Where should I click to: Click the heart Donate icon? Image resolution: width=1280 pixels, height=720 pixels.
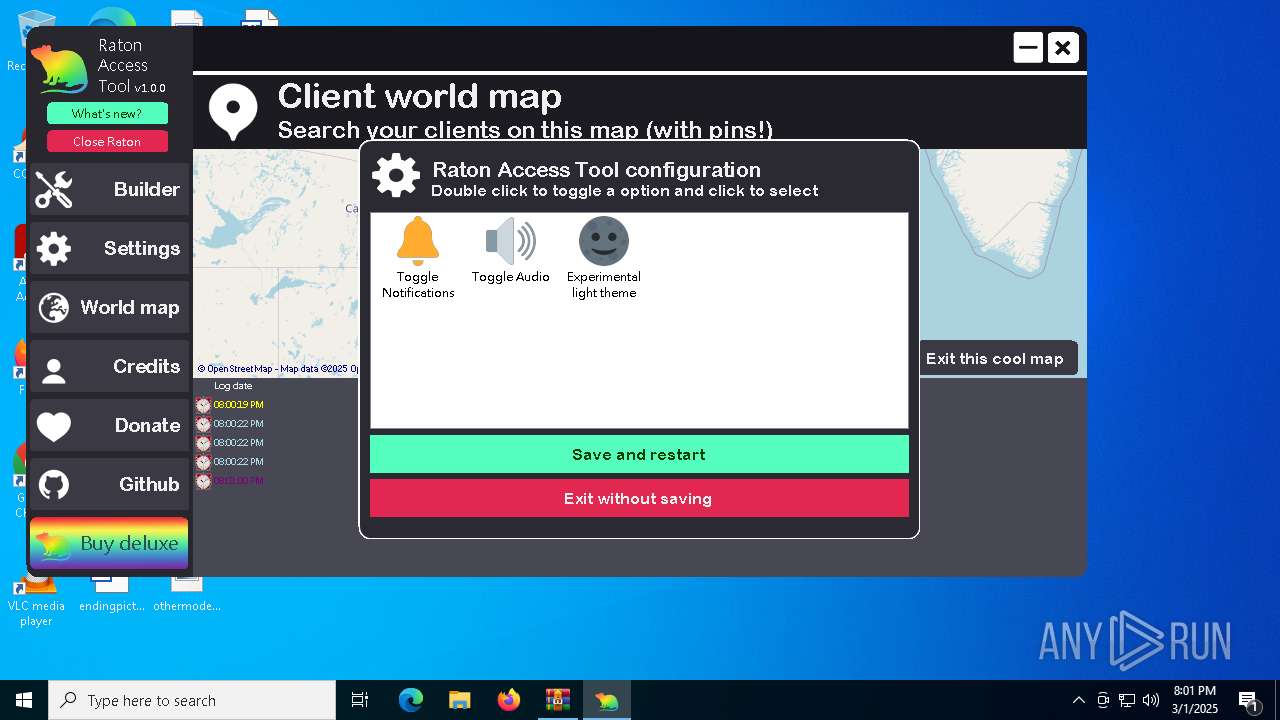[54, 427]
